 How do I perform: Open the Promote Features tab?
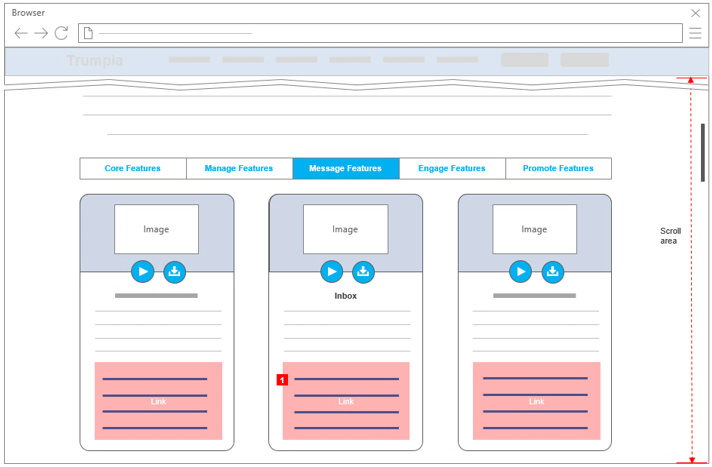559,169
